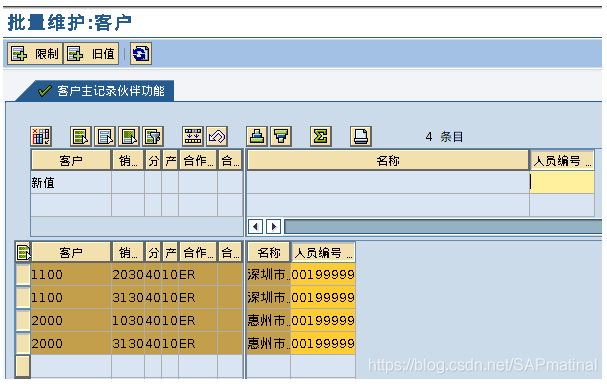Click the 新值 人员编号 input field
This screenshot has width=607, height=384.
click(x=562, y=182)
